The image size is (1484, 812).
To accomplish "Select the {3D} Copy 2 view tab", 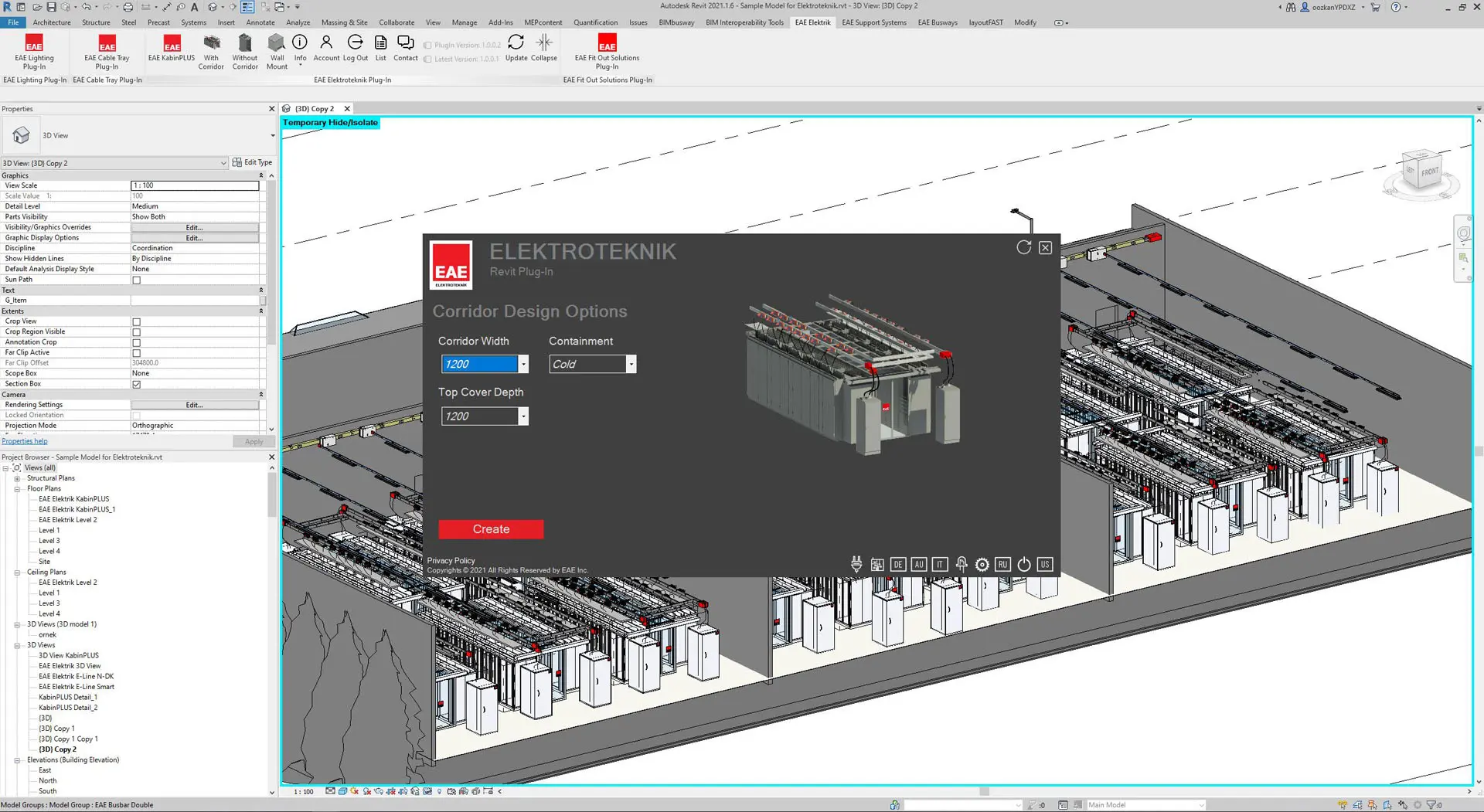I will [x=315, y=109].
